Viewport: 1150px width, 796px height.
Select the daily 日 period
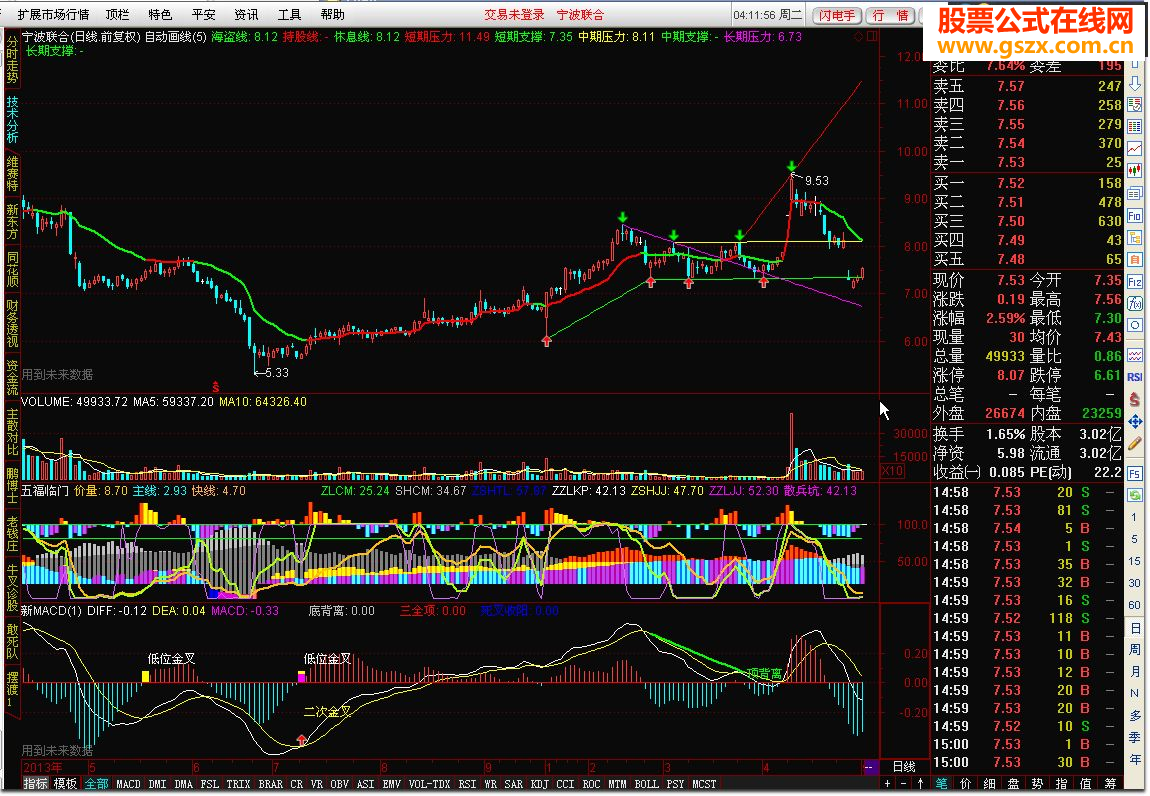click(1135, 628)
